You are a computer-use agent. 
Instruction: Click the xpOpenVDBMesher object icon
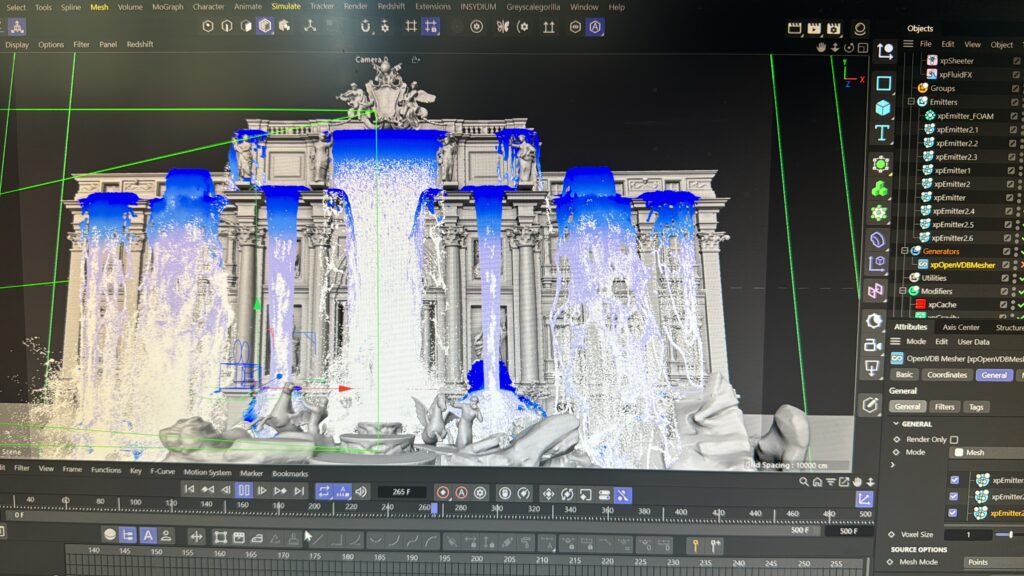point(923,264)
